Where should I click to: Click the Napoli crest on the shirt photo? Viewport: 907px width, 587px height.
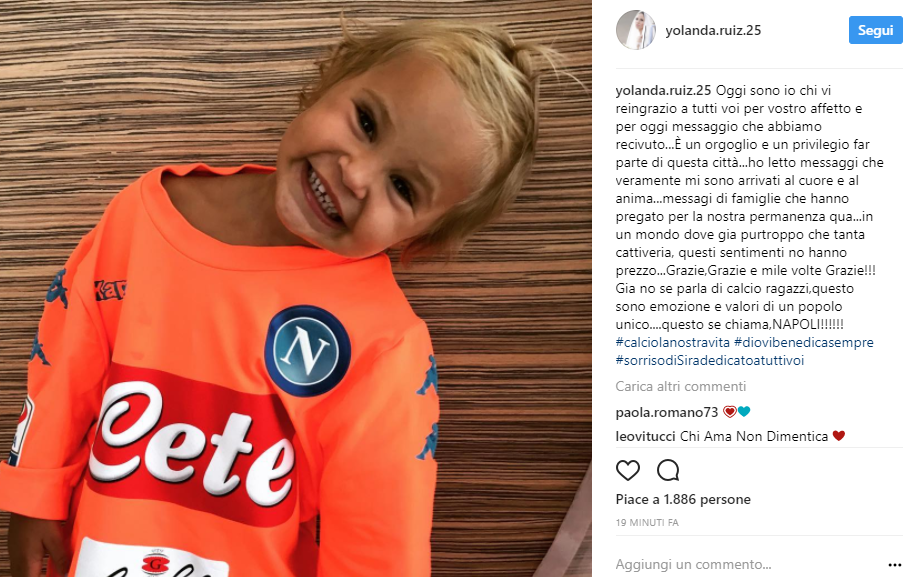pos(307,350)
